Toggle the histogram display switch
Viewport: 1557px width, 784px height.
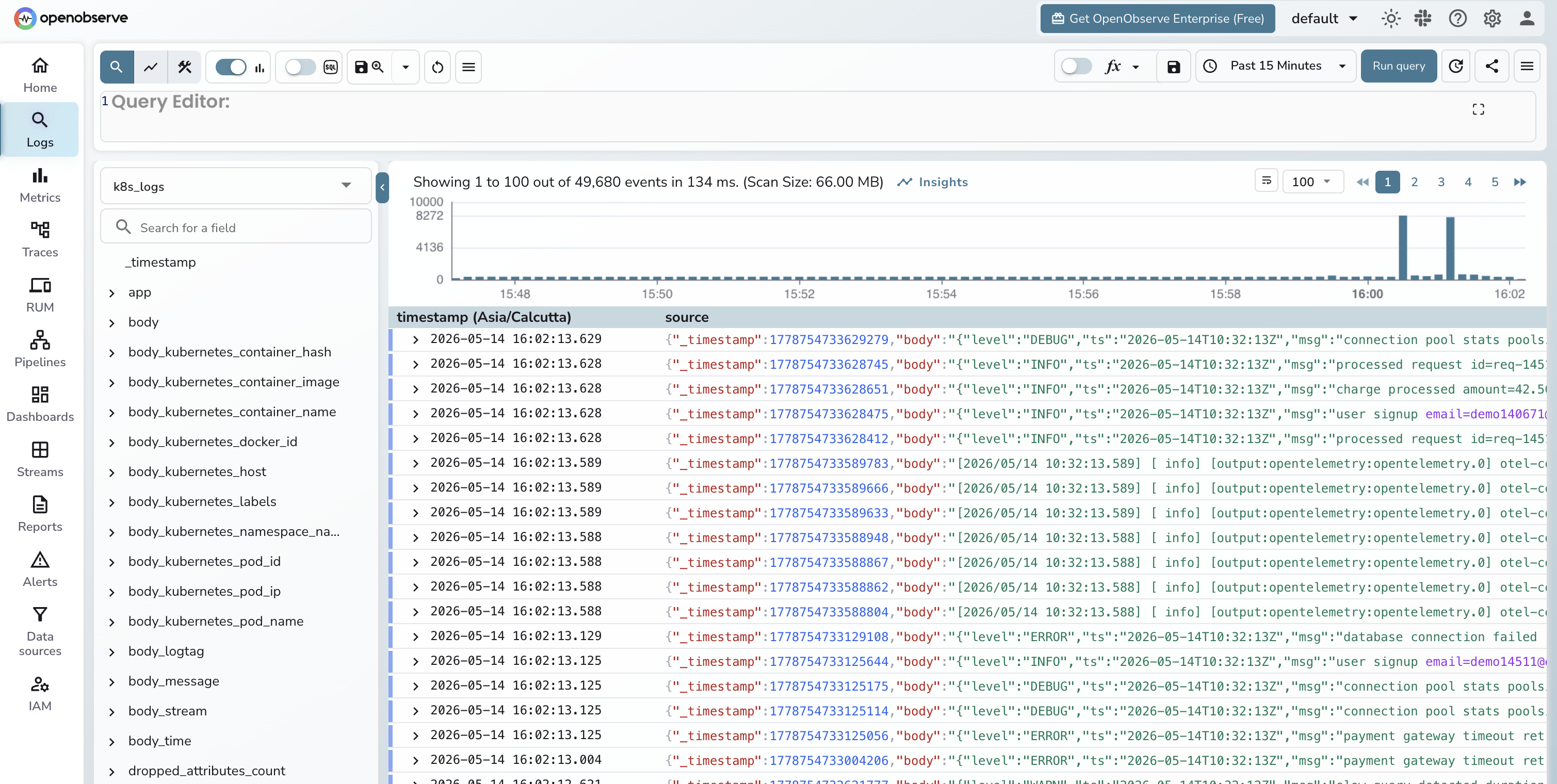[231, 67]
